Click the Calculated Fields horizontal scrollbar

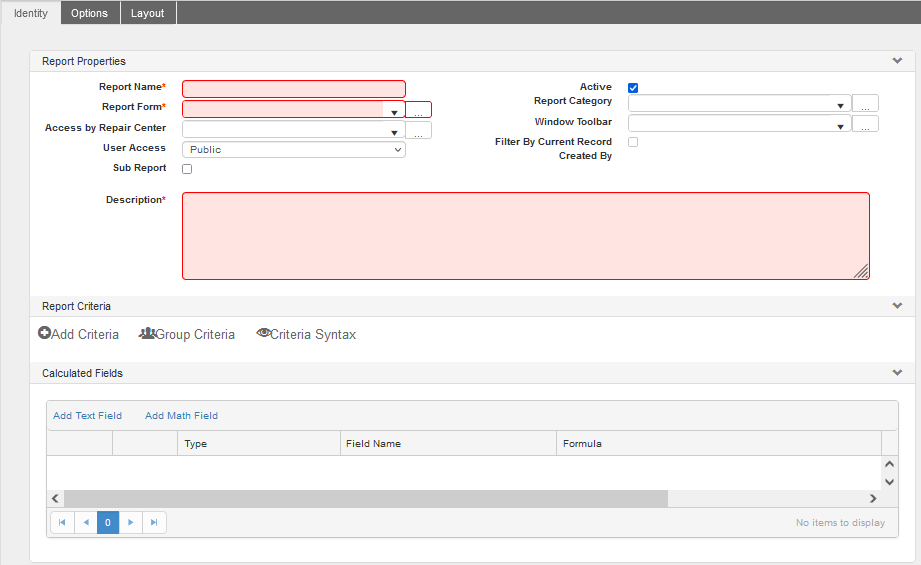366,498
